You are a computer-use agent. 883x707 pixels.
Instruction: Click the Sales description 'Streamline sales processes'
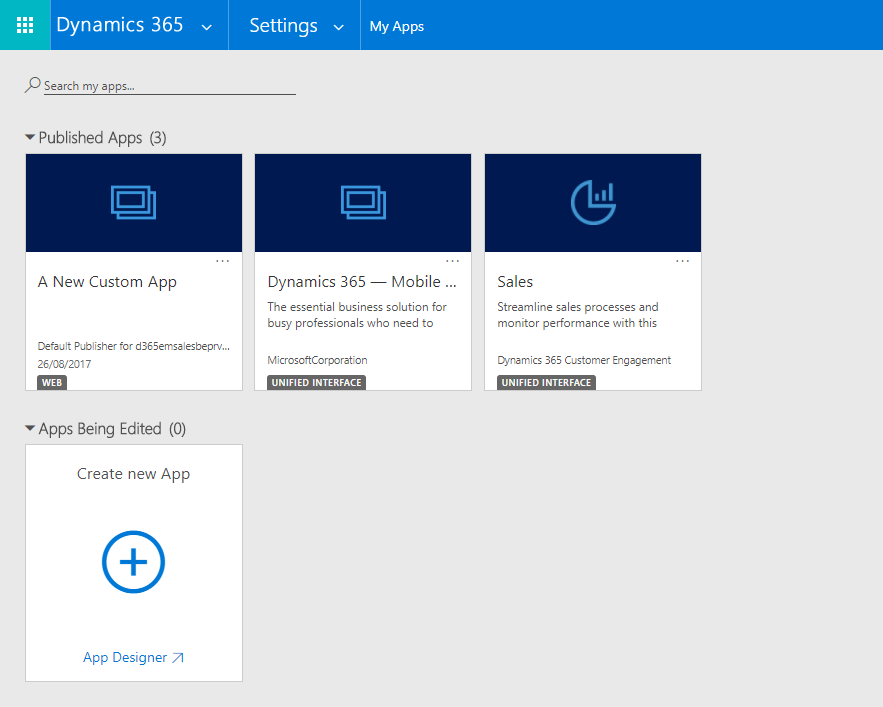[x=578, y=315]
